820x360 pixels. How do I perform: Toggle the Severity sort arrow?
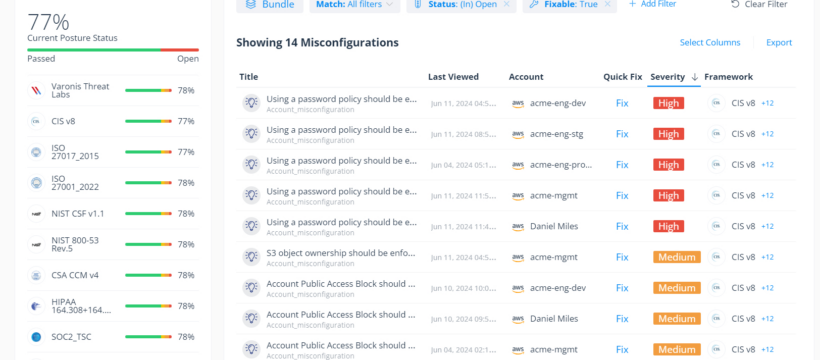(694, 77)
